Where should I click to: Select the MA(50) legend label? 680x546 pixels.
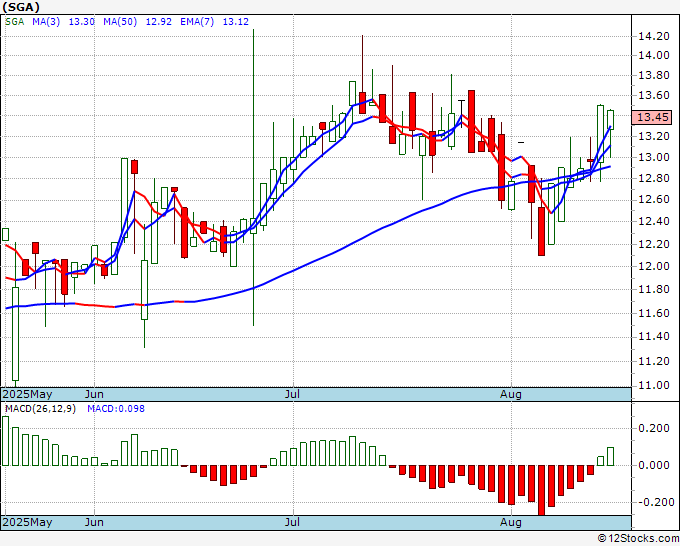click(120, 22)
